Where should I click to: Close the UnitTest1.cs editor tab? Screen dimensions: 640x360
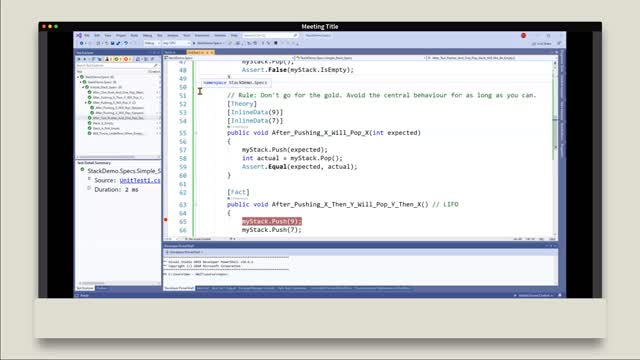coord(212,52)
